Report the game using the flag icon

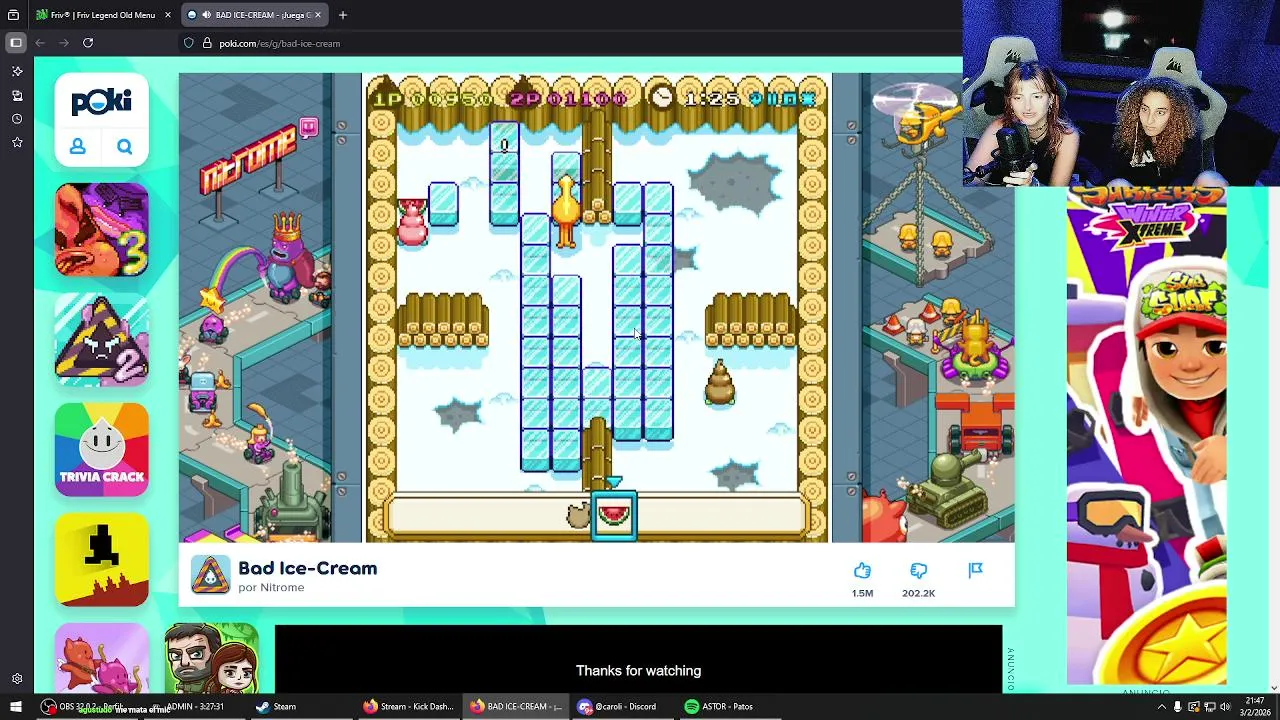point(975,570)
